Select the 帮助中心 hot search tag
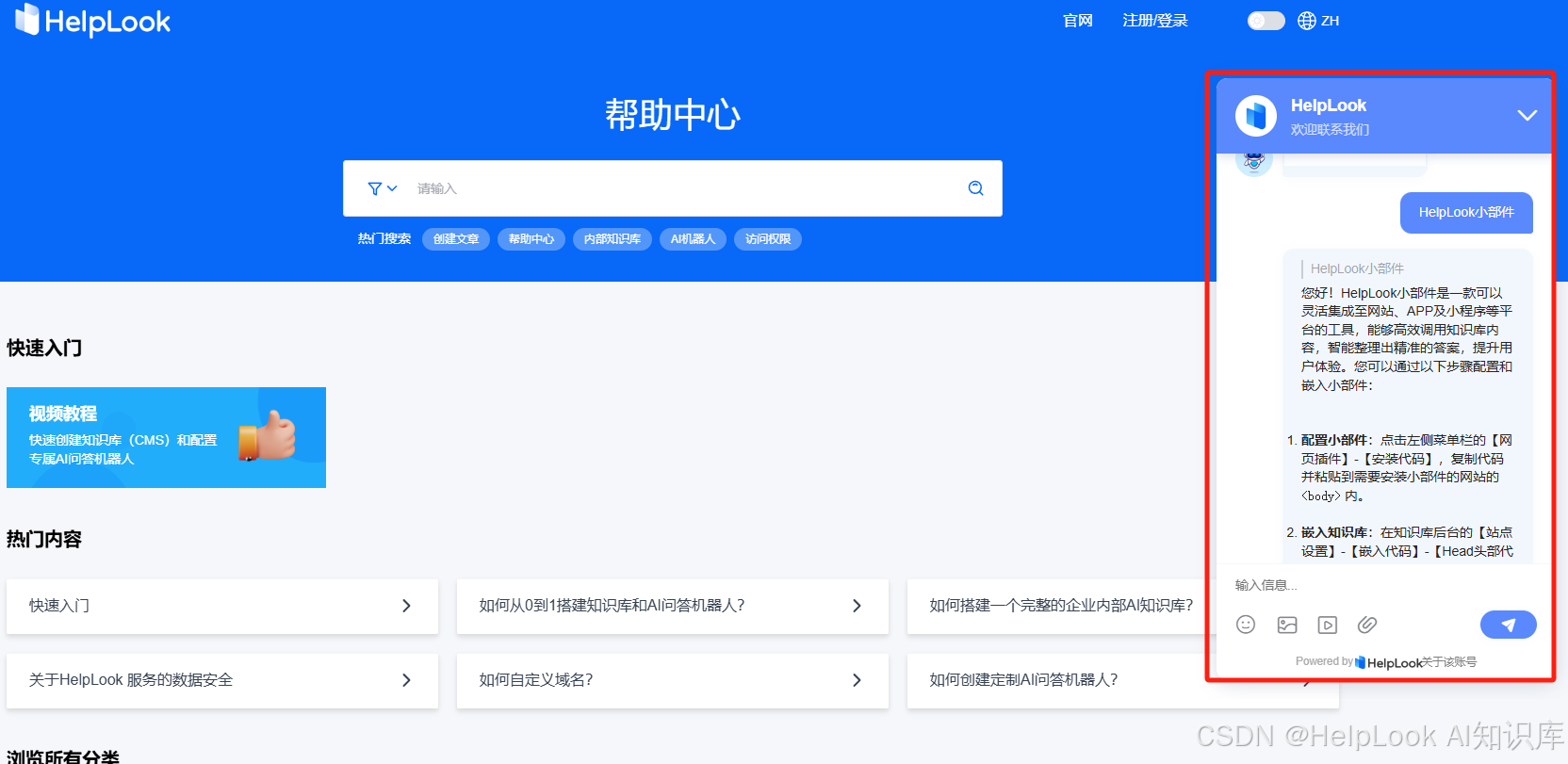The image size is (1568, 764). point(531,239)
